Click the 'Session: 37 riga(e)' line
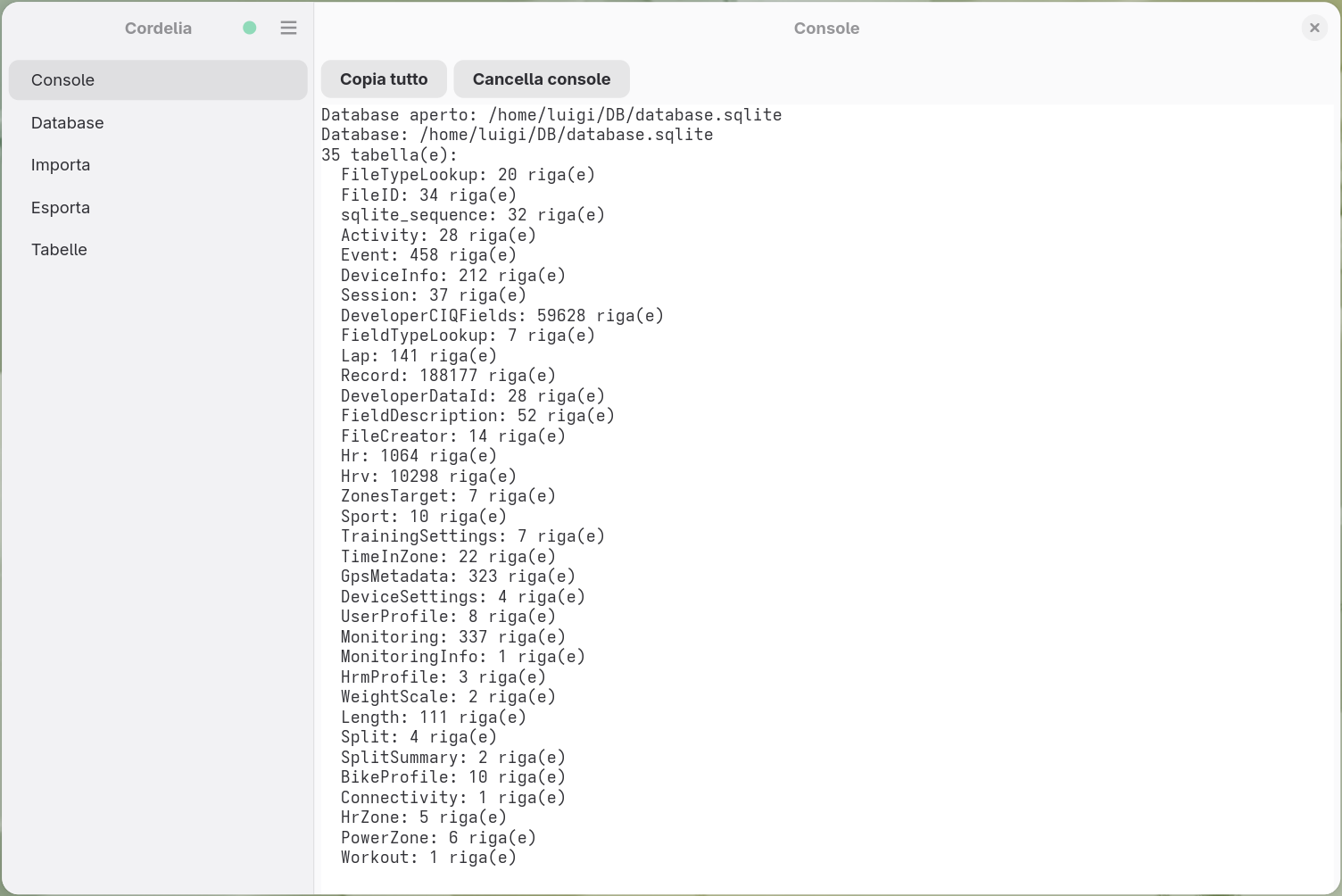The image size is (1342, 896). [434, 295]
